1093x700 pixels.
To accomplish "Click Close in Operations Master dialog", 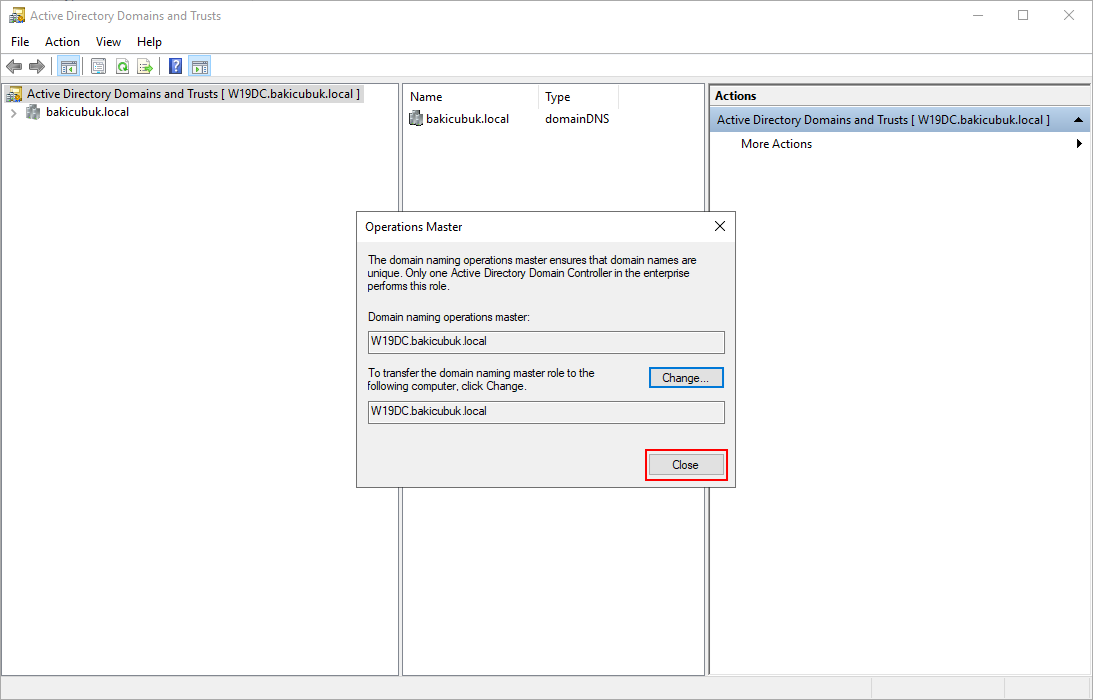I will [686, 465].
